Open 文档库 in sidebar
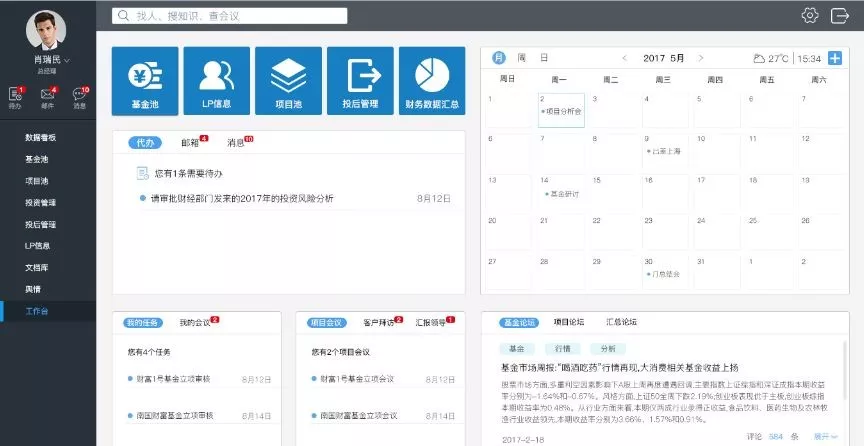Screen dimensions: 864x446 [x=36, y=267]
